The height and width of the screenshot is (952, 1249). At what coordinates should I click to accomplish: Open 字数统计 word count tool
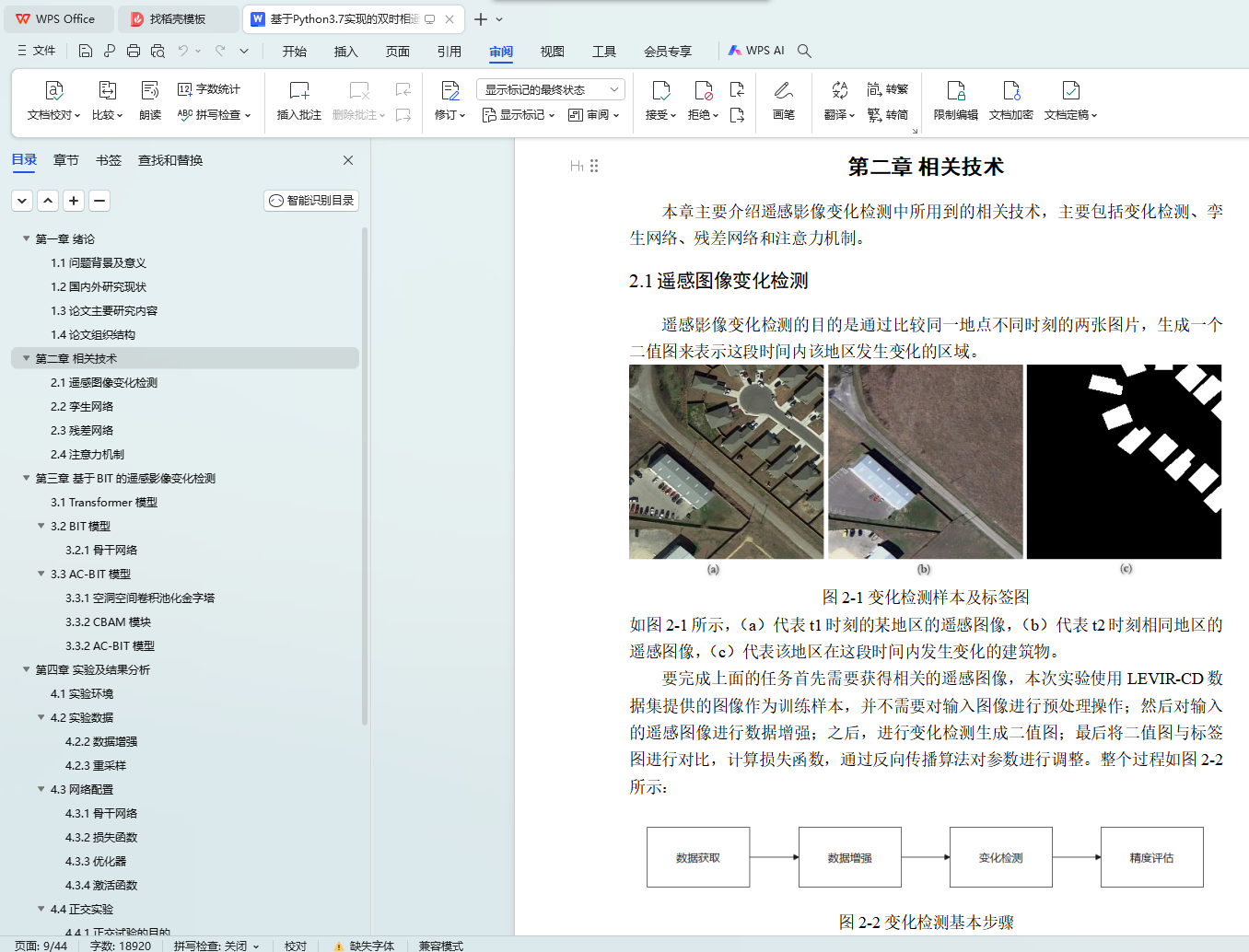tap(209, 89)
